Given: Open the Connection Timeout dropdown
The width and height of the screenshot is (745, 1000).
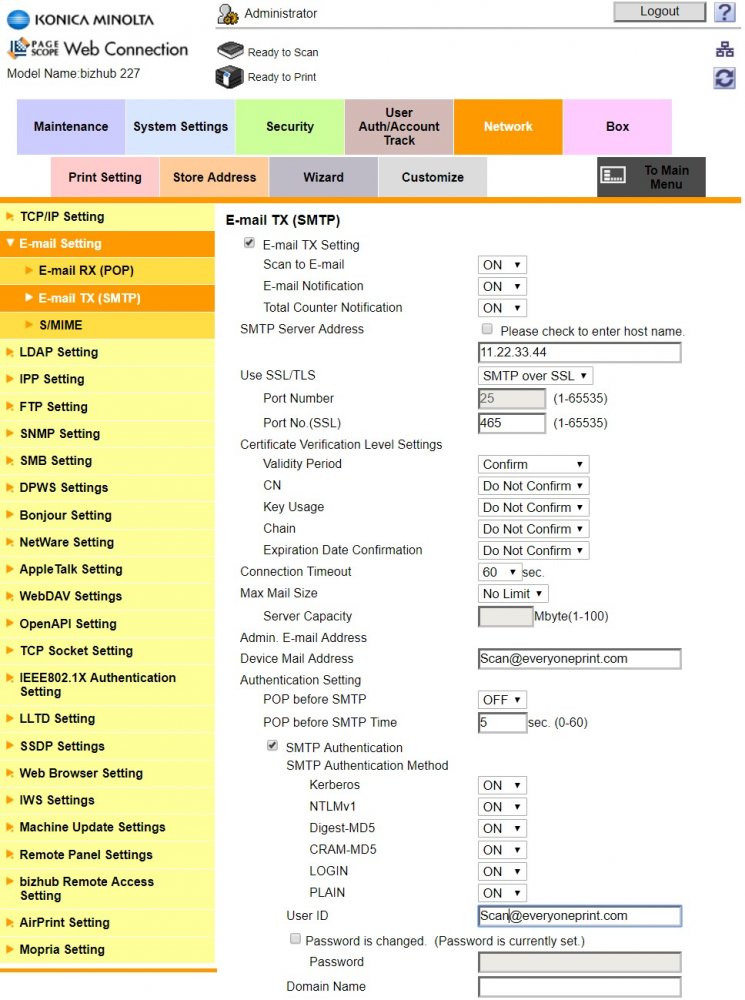Looking at the screenshot, I should (499, 572).
